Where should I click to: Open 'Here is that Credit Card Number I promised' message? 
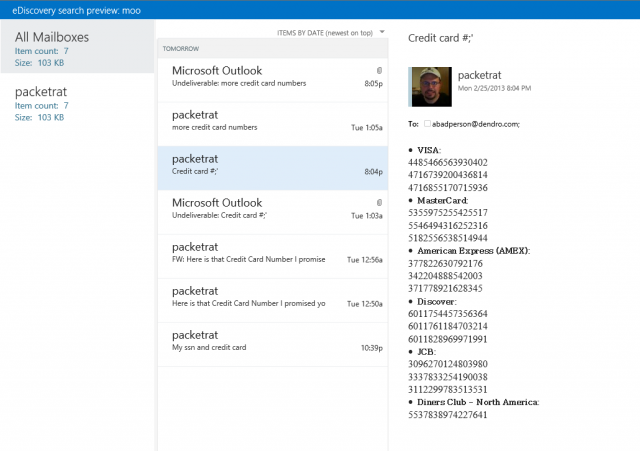273,300
